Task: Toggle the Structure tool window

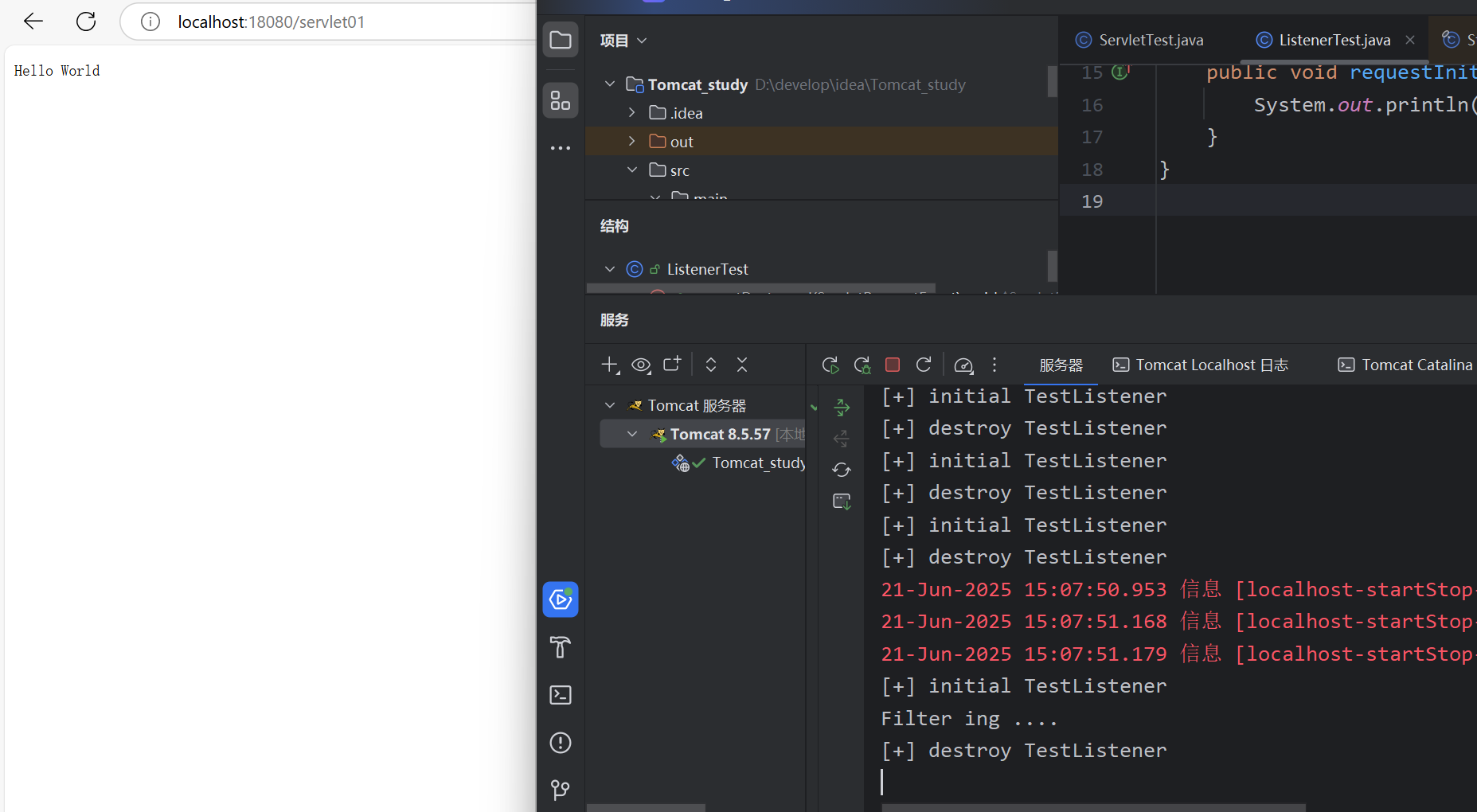Action: 561,100
